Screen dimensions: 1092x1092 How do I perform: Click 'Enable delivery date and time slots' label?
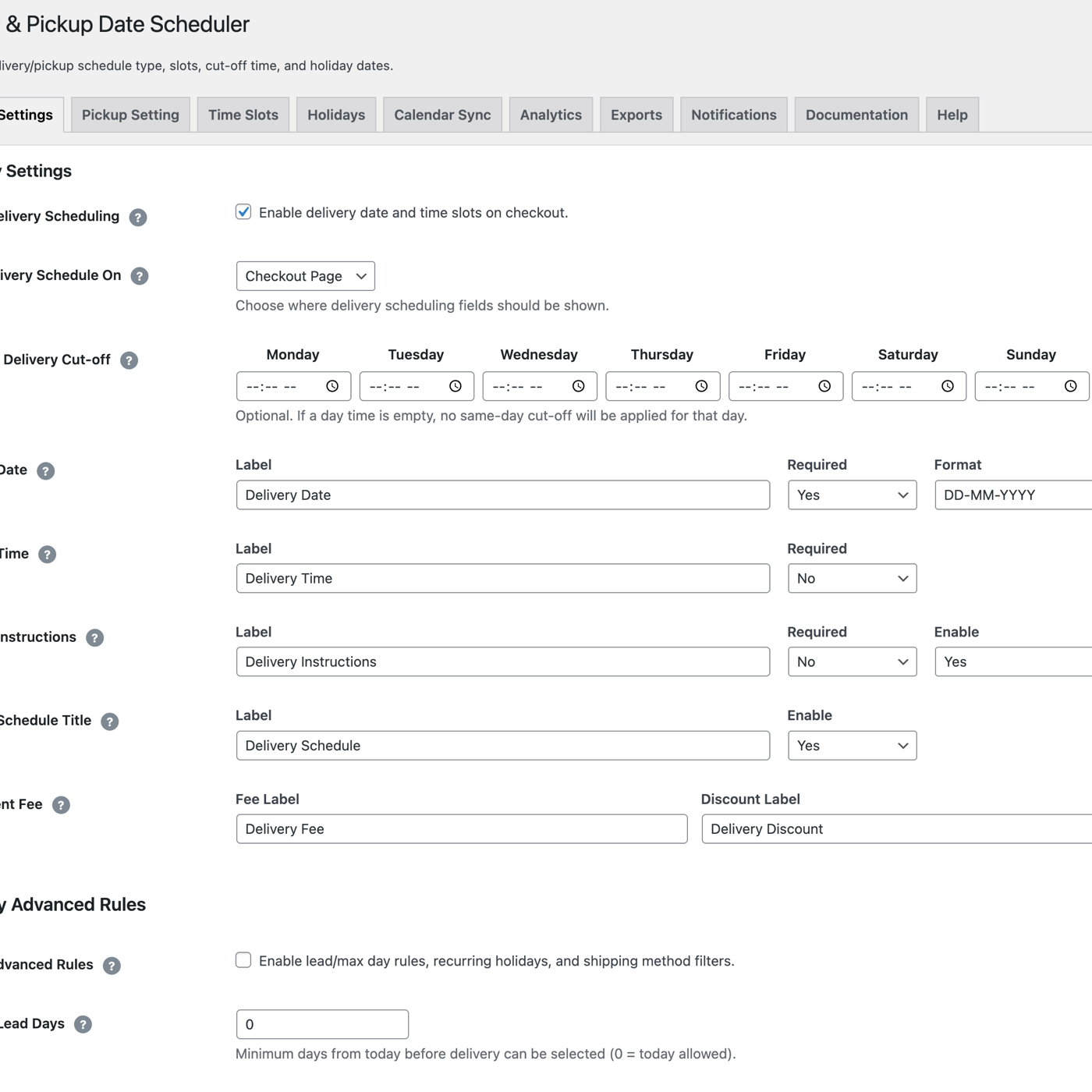click(413, 213)
